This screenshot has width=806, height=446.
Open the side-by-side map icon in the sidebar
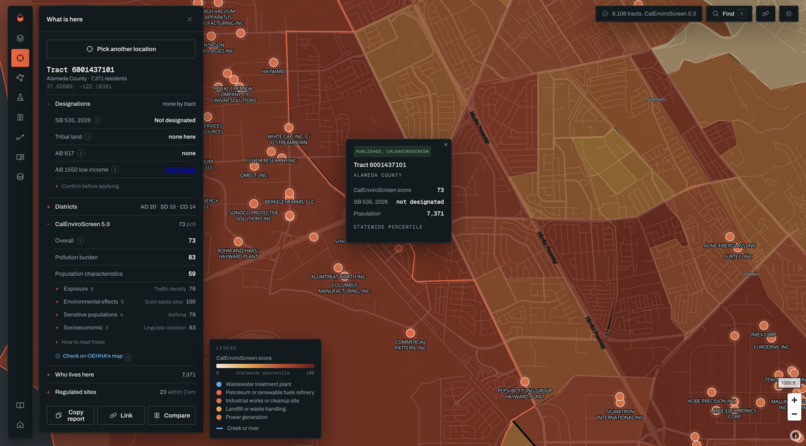click(x=20, y=157)
